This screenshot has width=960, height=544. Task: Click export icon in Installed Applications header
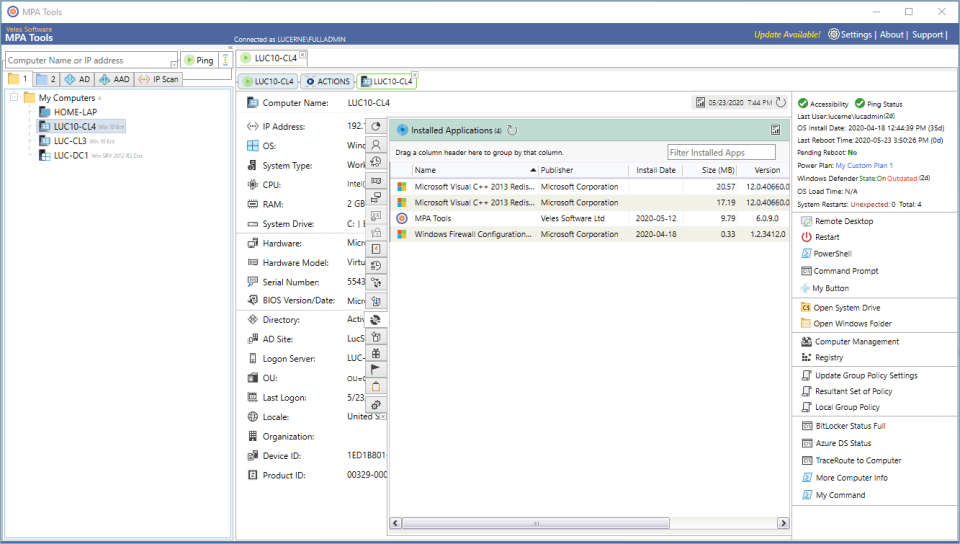[x=775, y=130]
